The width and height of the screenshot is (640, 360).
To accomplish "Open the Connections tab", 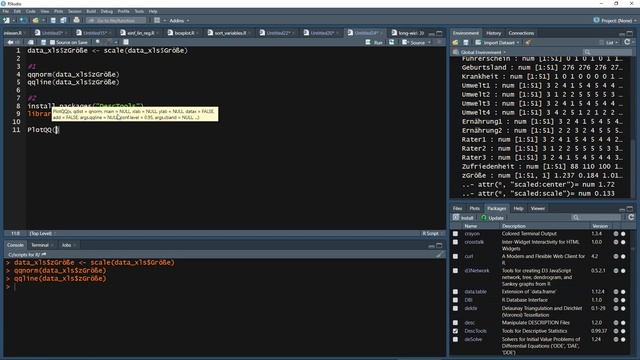I will pos(521,33).
